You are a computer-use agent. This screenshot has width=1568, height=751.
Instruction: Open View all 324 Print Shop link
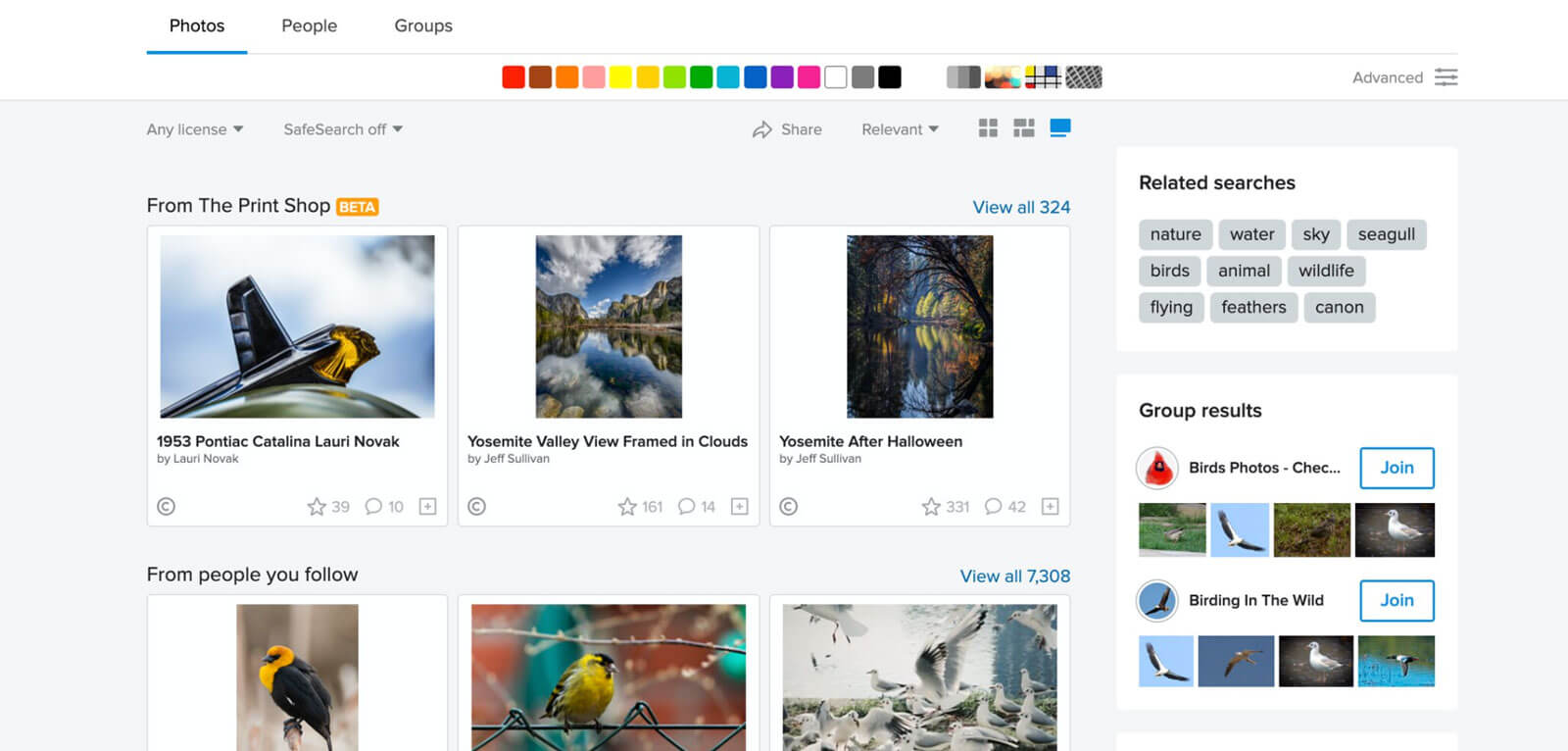point(1021,208)
